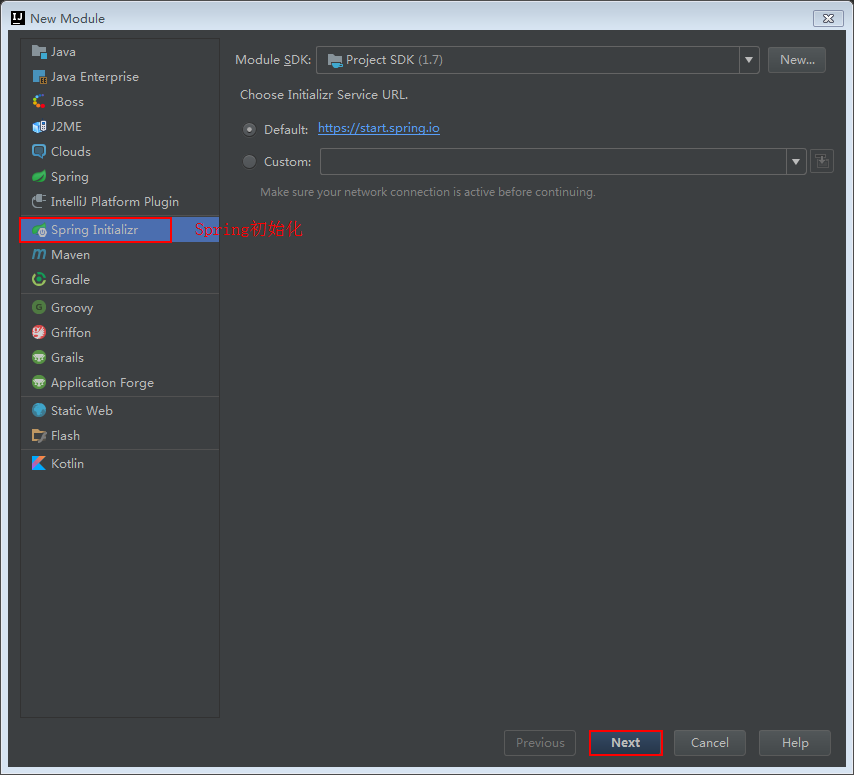Click the Help button
The height and width of the screenshot is (775, 854).
click(795, 743)
